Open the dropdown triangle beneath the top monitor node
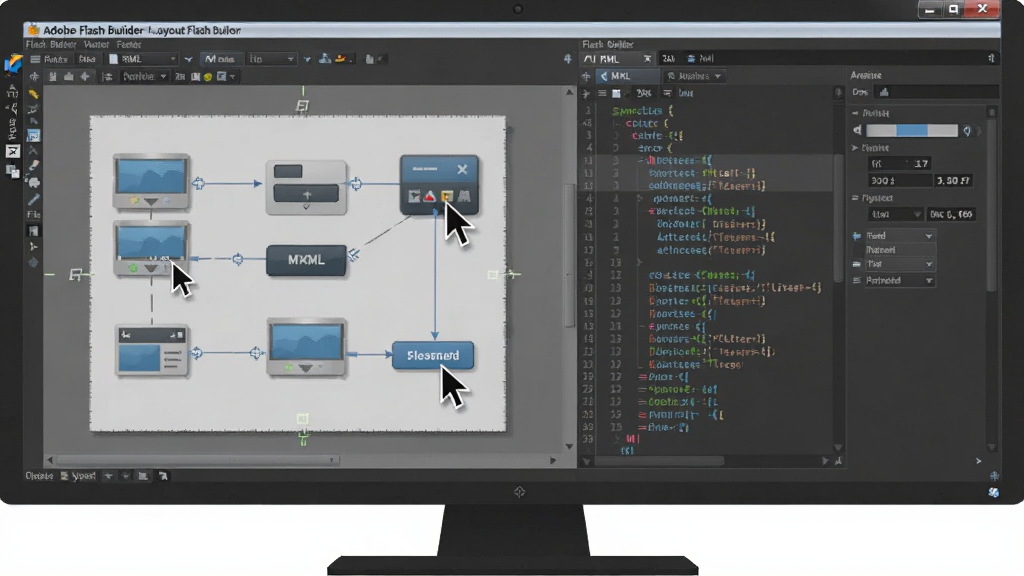This screenshot has width=1024, height=576. 152,201
